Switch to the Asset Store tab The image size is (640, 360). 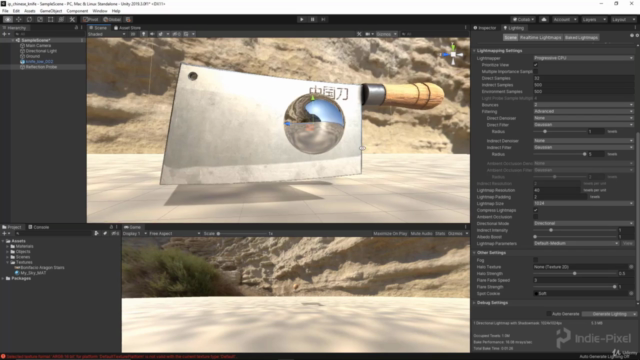point(127,28)
